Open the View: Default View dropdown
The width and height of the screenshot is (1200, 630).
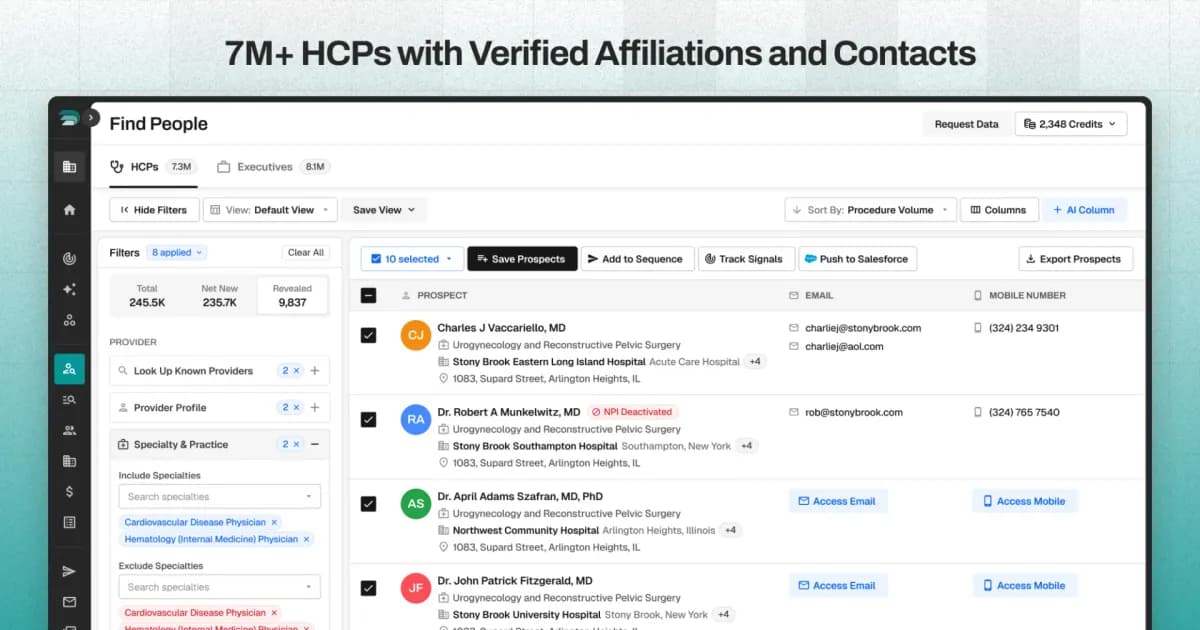(x=268, y=210)
